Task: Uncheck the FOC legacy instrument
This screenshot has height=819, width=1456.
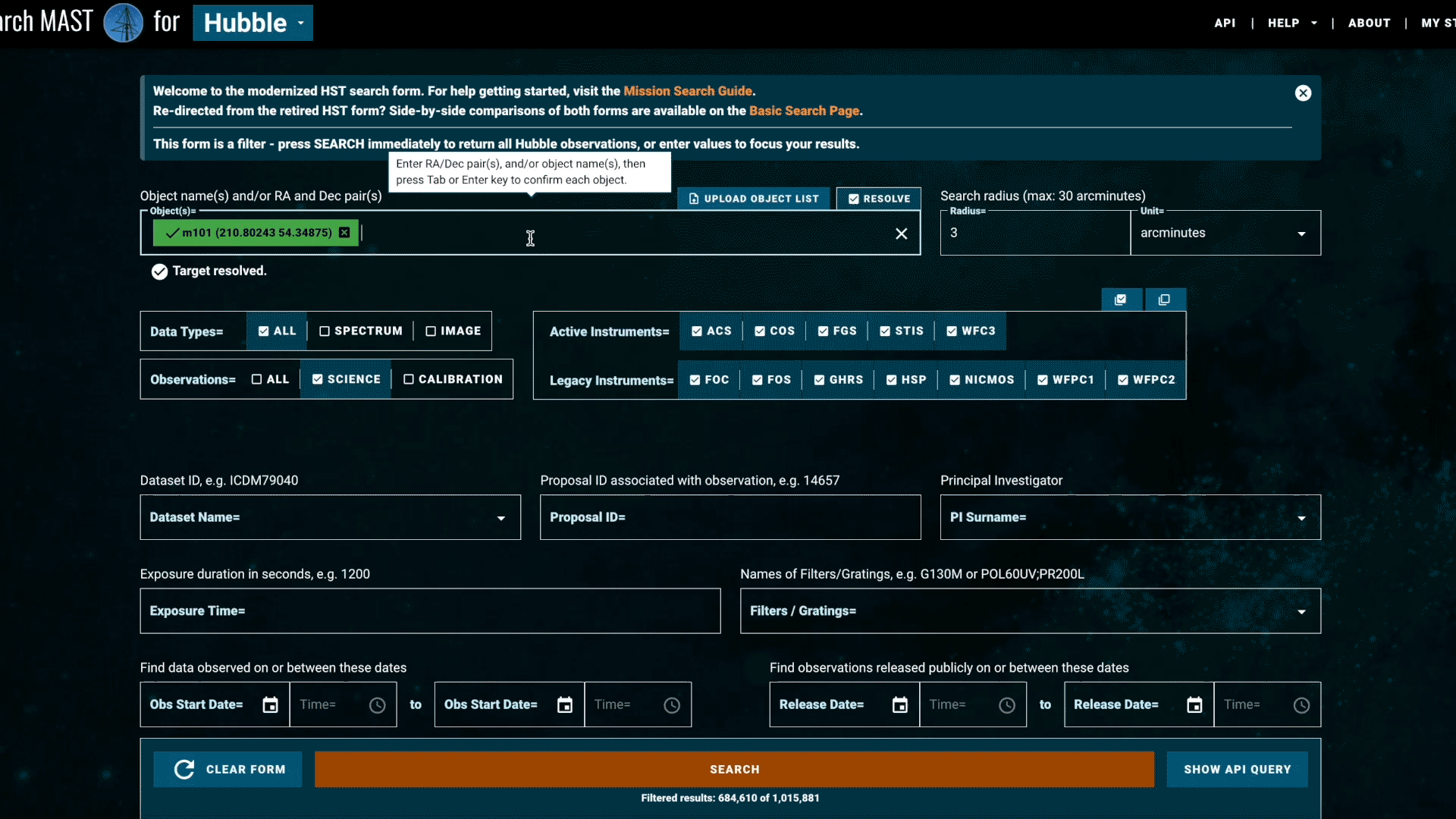Action: (709, 380)
